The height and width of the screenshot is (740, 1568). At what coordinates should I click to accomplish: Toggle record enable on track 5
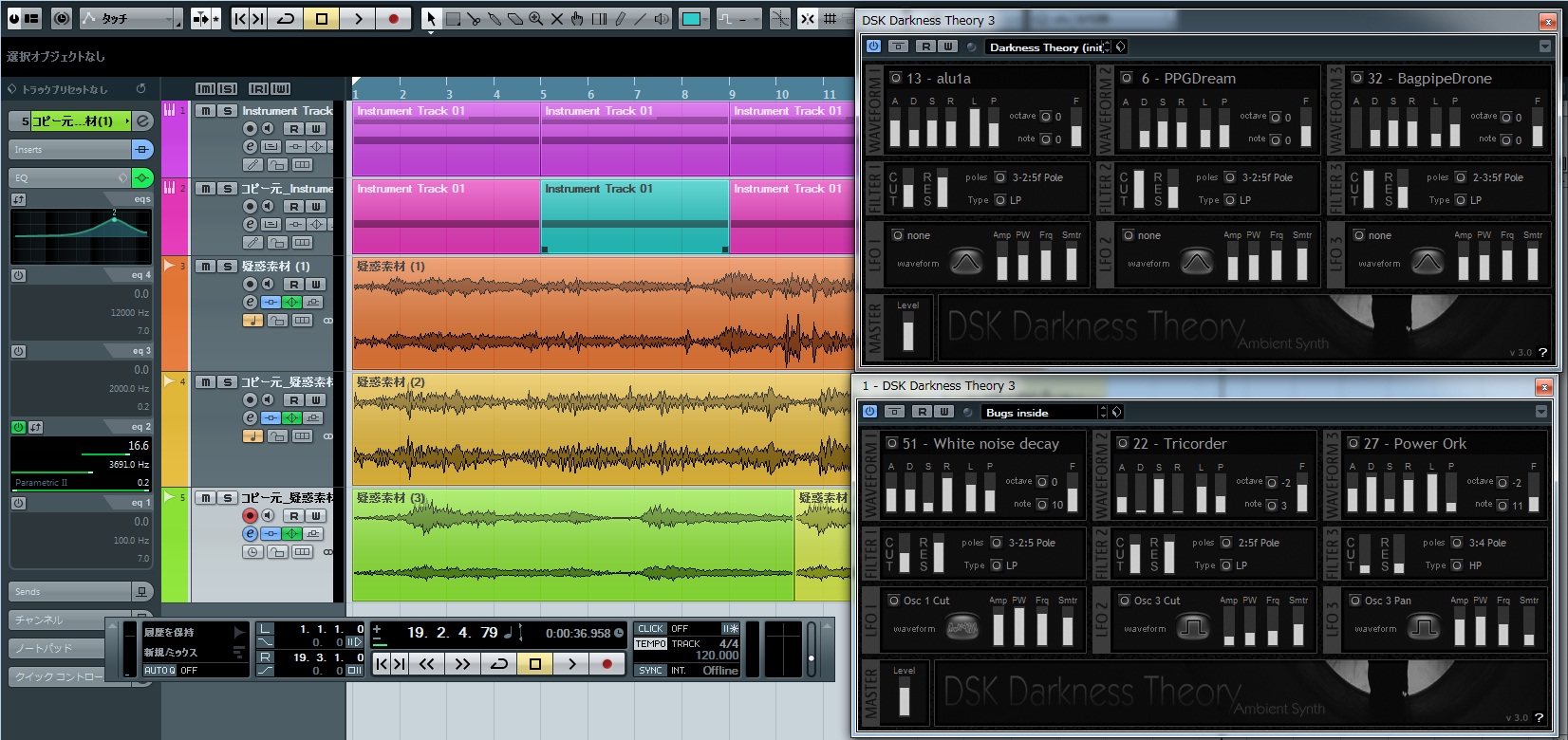coord(250,515)
